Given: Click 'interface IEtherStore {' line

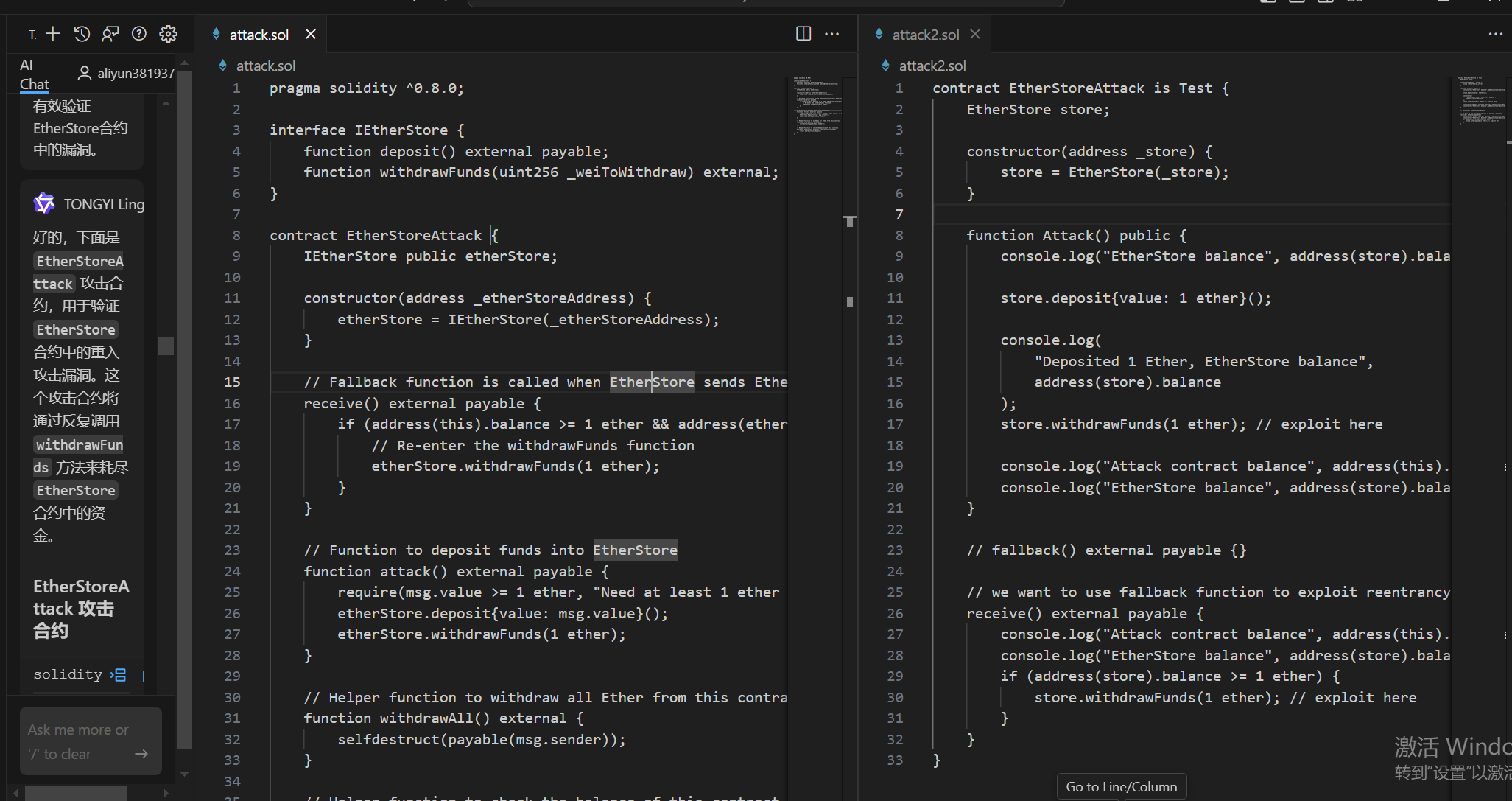Looking at the screenshot, I should coord(367,130).
